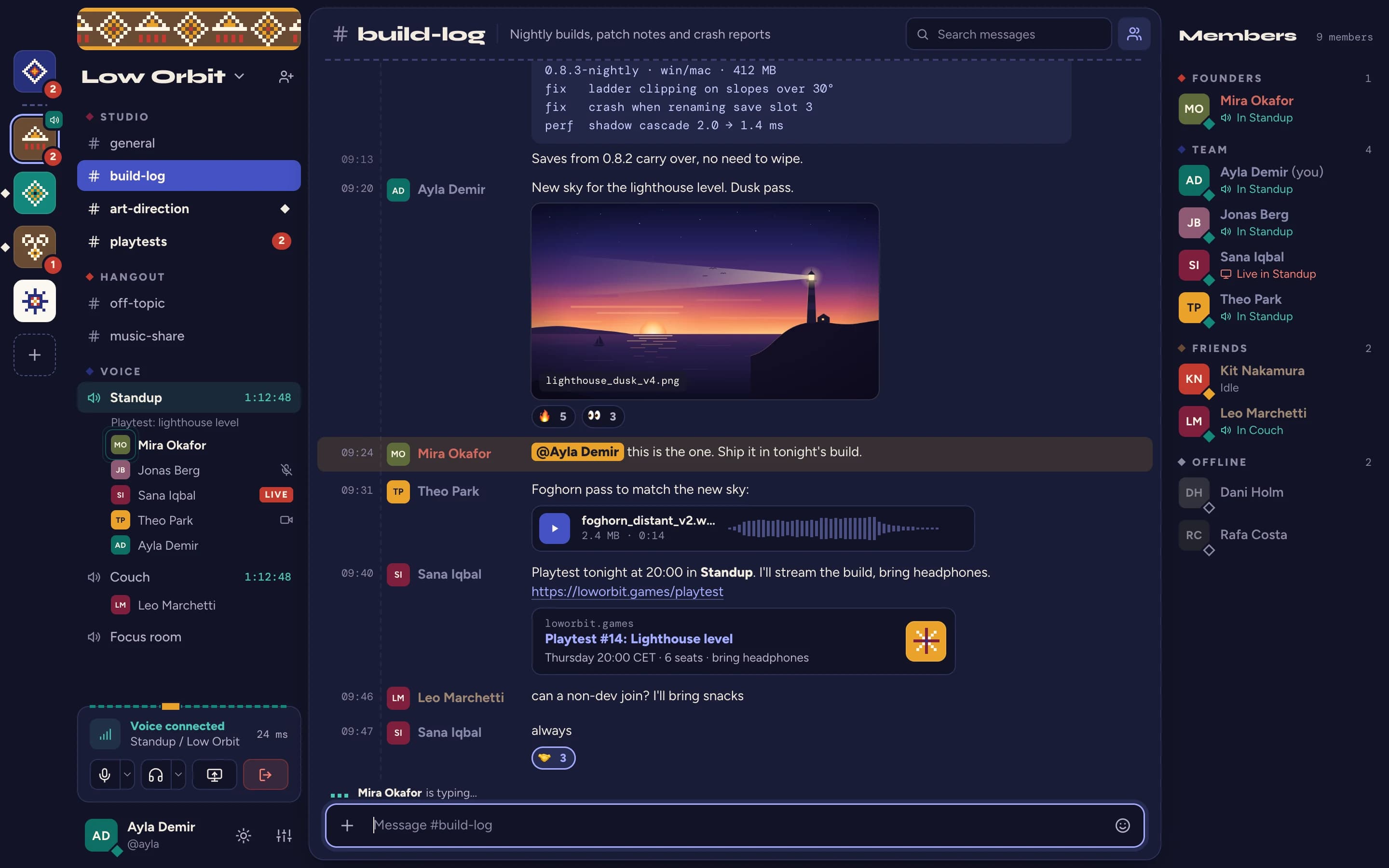Image resolution: width=1389 pixels, height=868 pixels.
Task: Open Playtest #14: Lighthouse level card title
Action: (x=638, y=639)
